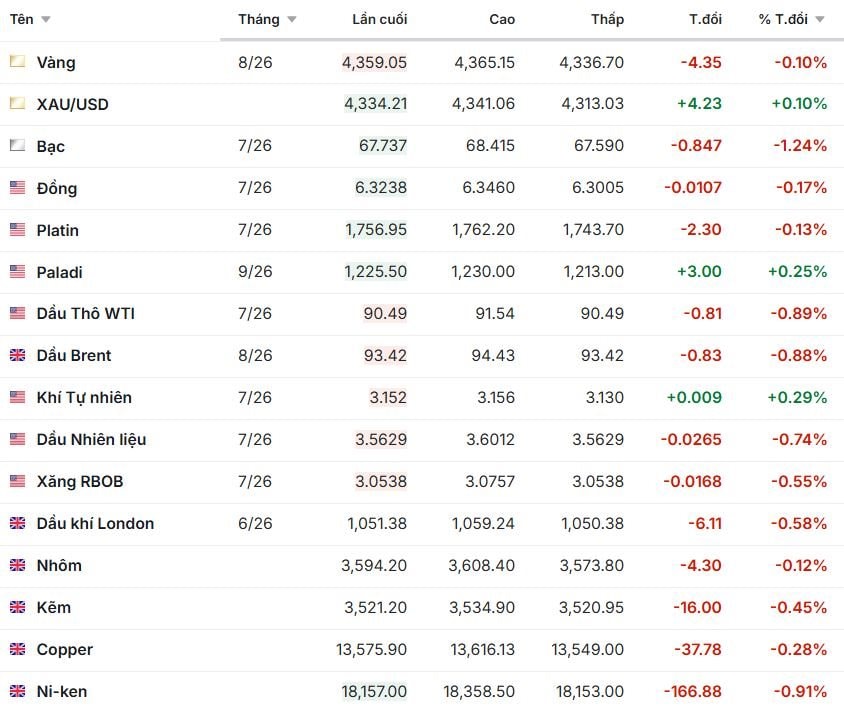Click the gold bar icon beside Vàng

coord(17,61)
